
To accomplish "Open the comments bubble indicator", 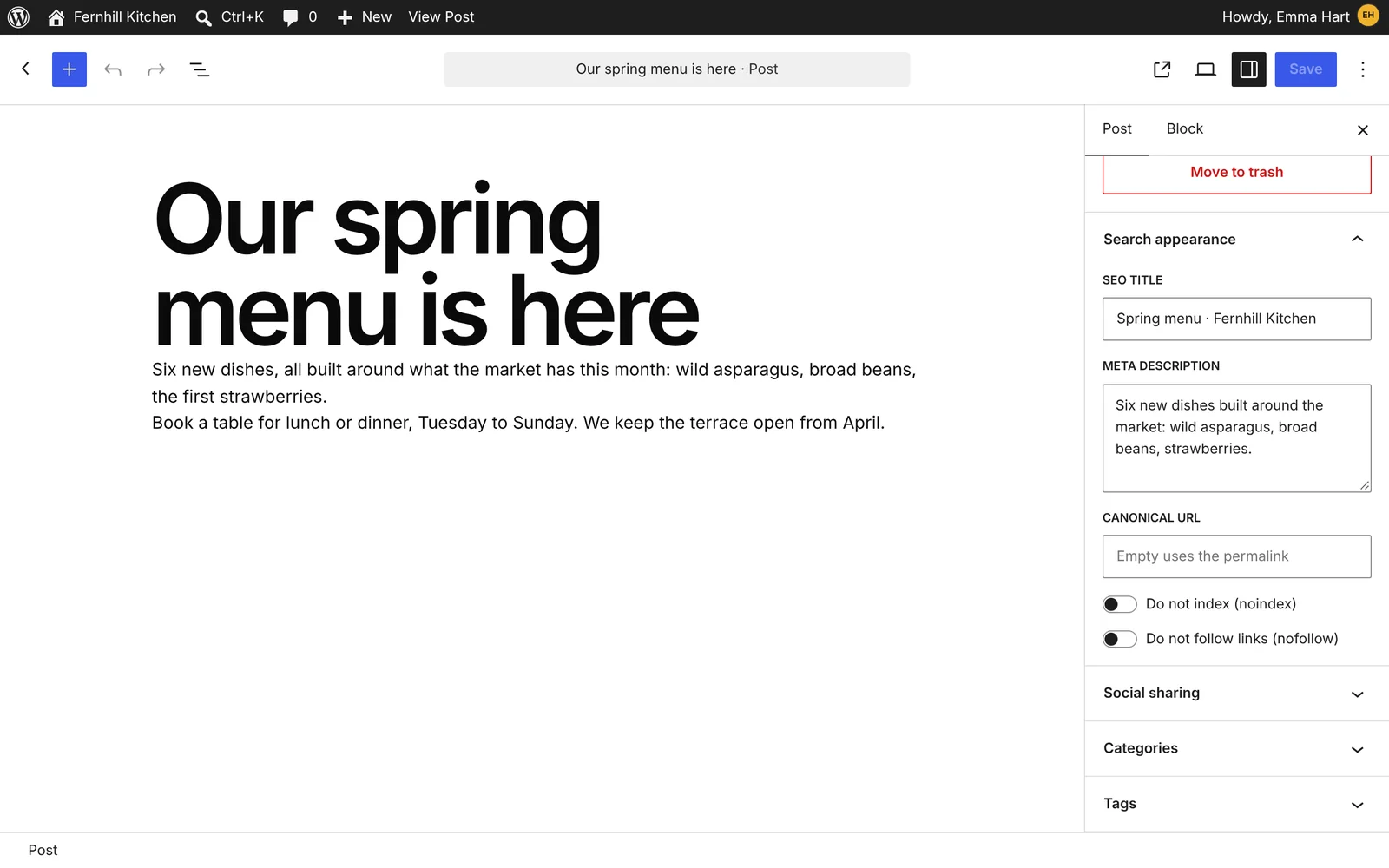I will [x=300, y=17].
